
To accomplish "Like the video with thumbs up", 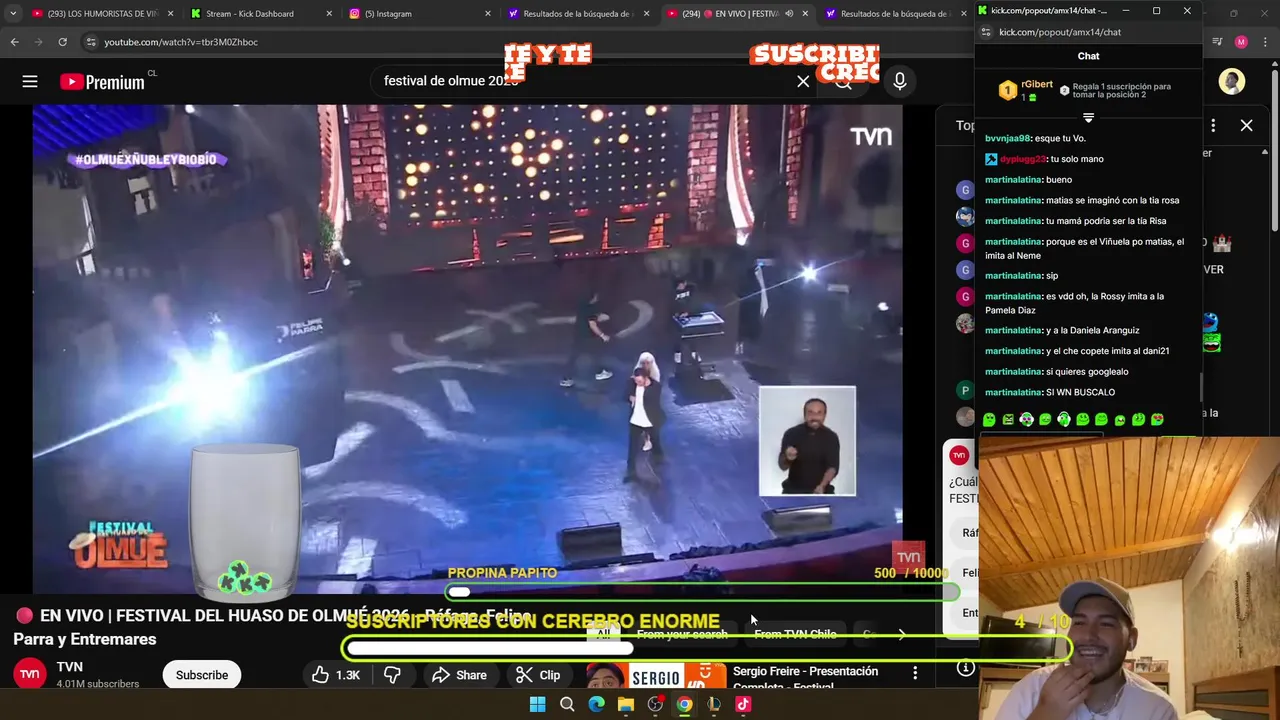I will pyautogui.click(x=336, y=675).
